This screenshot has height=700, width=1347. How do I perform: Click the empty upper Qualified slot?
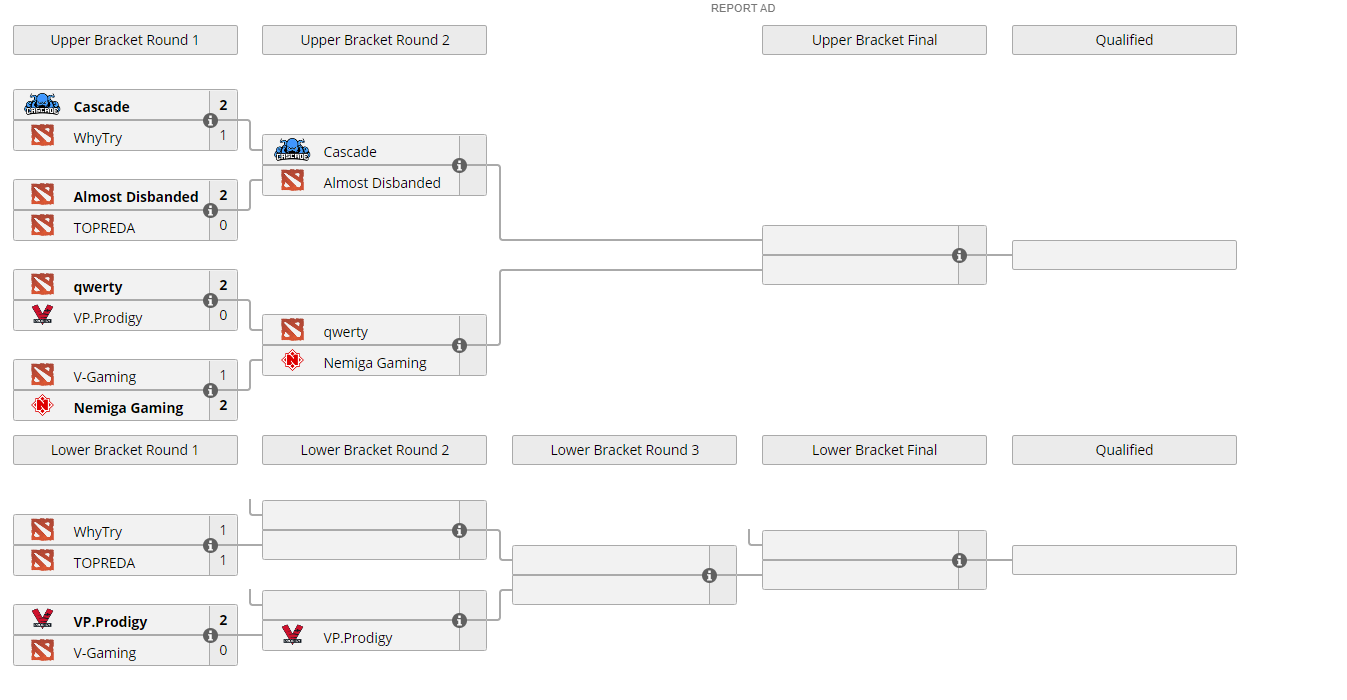tap(1124, 255)
